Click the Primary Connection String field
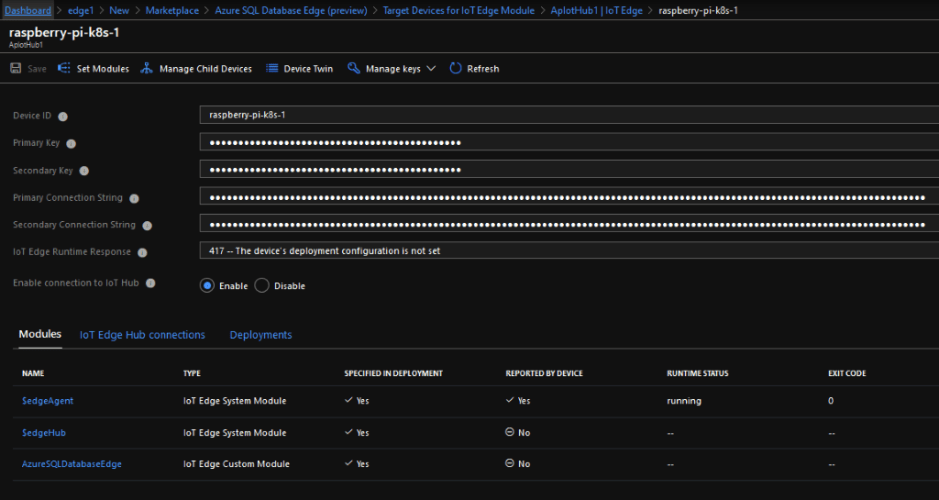Viewport: 939px width, 500px height. coord(568,197)
